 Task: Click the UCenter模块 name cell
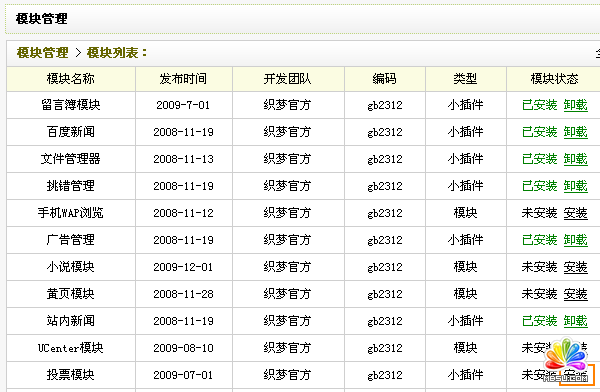click(71, 348)
